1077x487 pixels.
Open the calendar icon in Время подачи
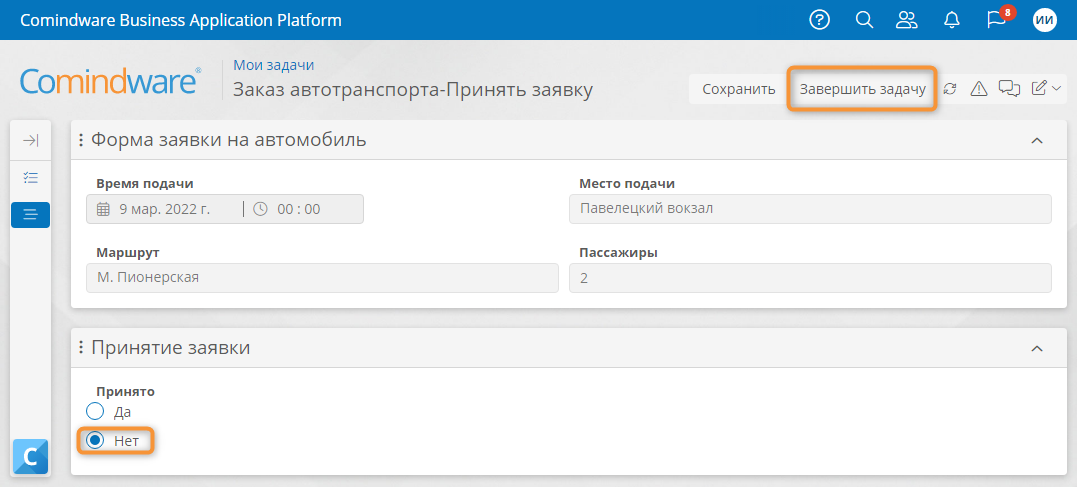tap(103, 209)
